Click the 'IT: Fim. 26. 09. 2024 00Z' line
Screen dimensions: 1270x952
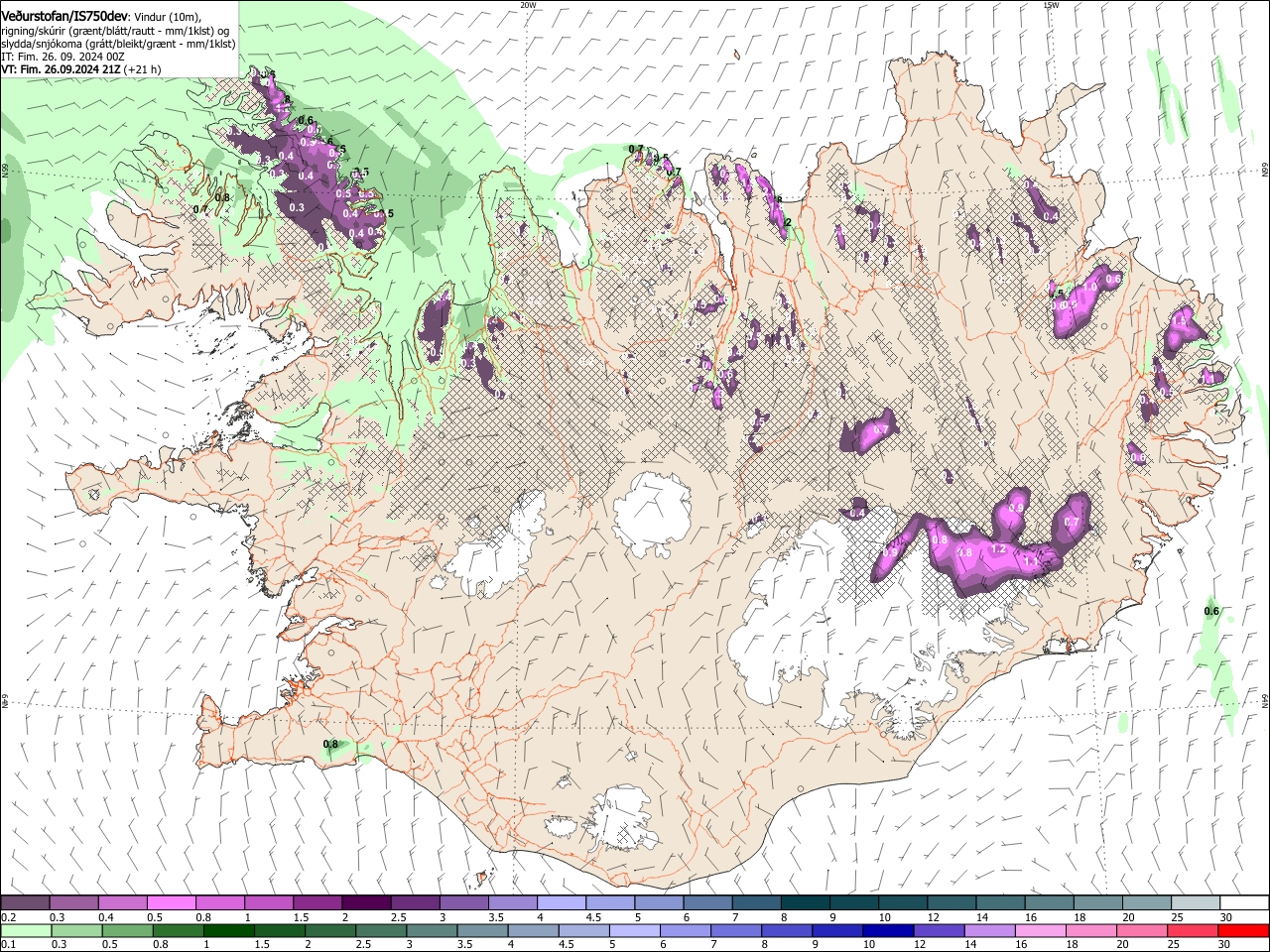[x=63, y=57]
